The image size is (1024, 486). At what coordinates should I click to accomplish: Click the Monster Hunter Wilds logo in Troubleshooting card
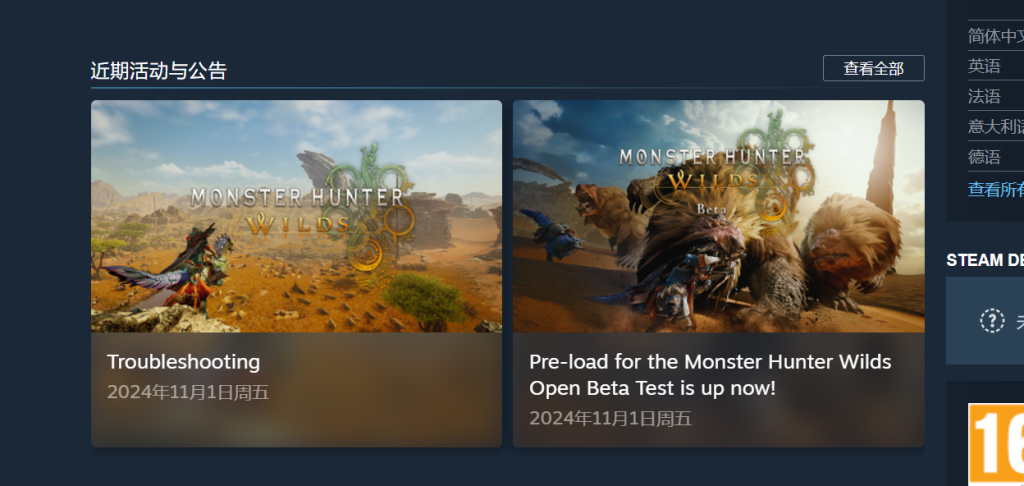click(x=296, y=210)
